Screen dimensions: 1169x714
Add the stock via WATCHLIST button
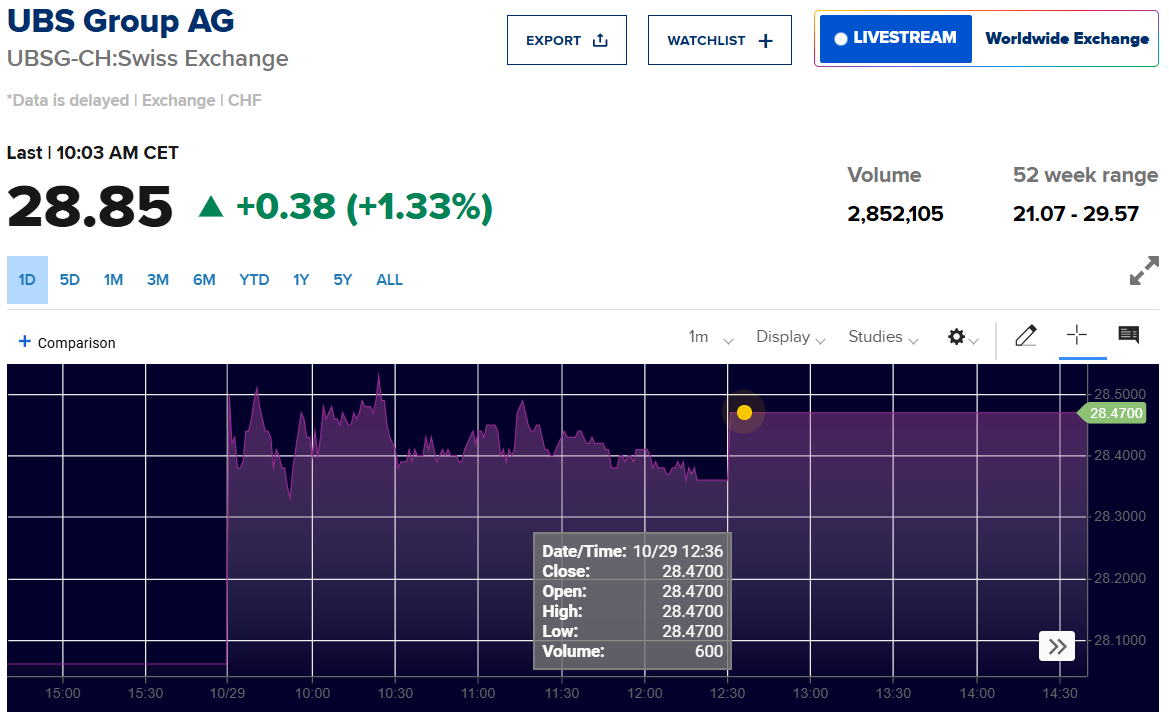click(719, 40)
